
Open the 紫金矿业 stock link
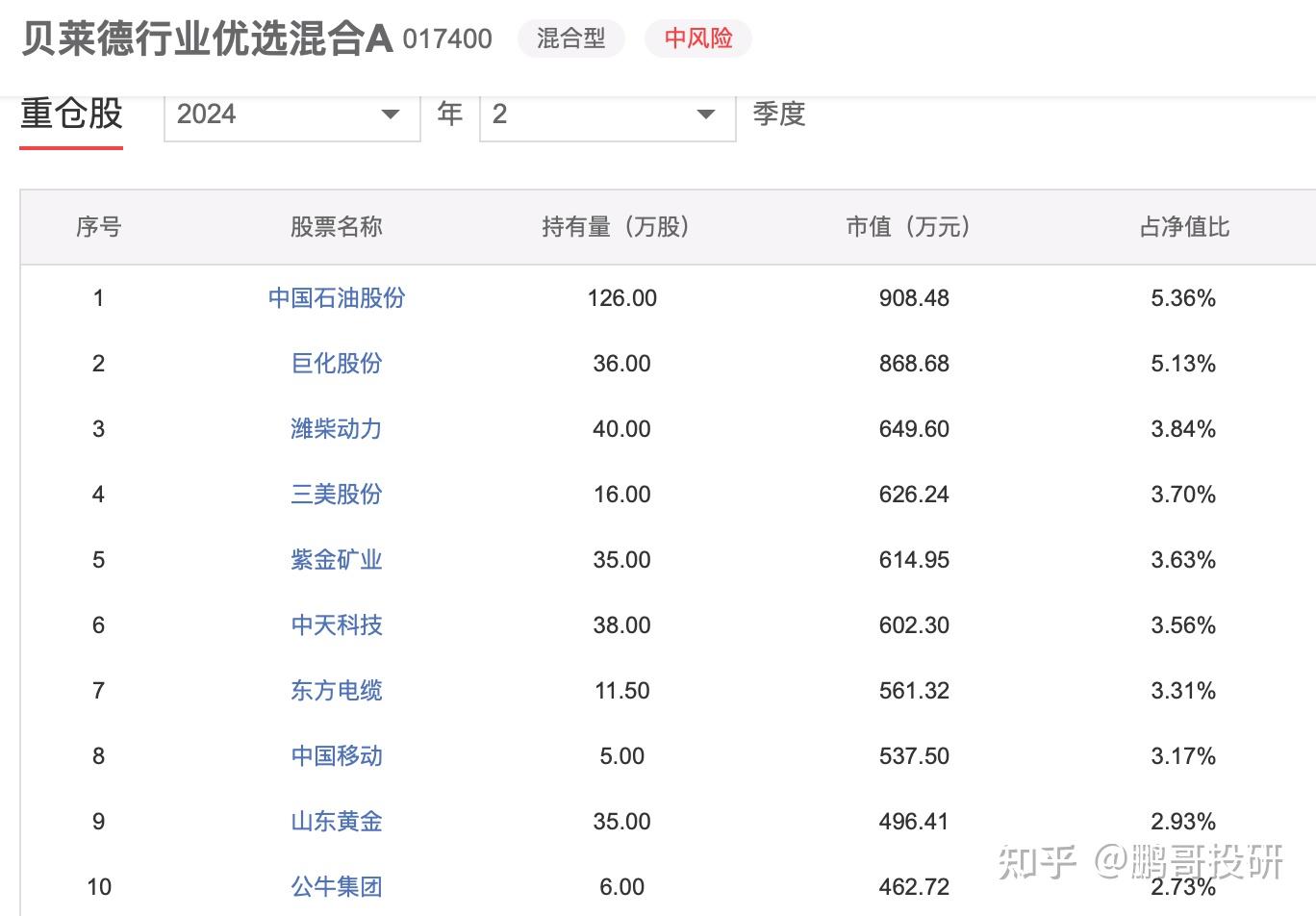tap(337, 560)
